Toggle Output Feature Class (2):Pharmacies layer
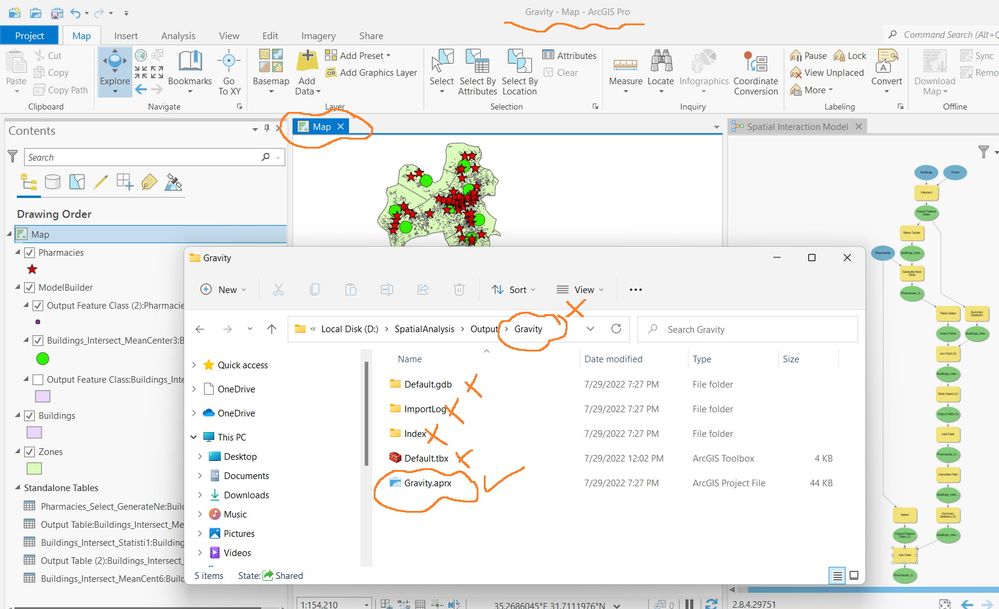Viewport: 999px width, 609px height. pos(38,305)
